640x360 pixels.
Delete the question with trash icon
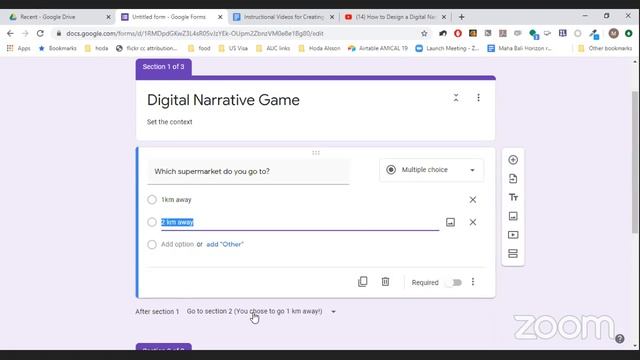point(385,282)
